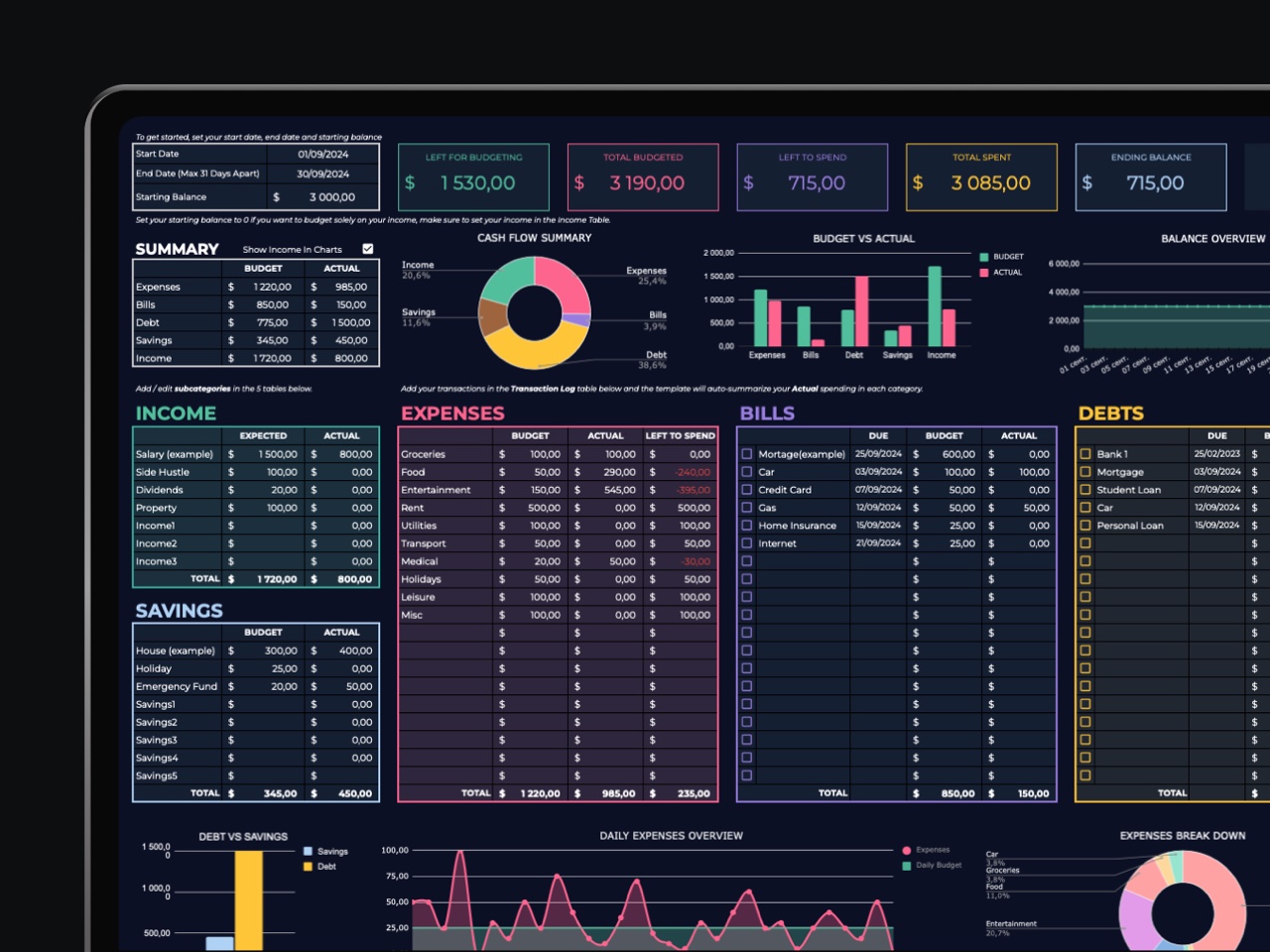1270x952 pixels.
Task: Select the Transport expense row label
Action: click(424, 543)
